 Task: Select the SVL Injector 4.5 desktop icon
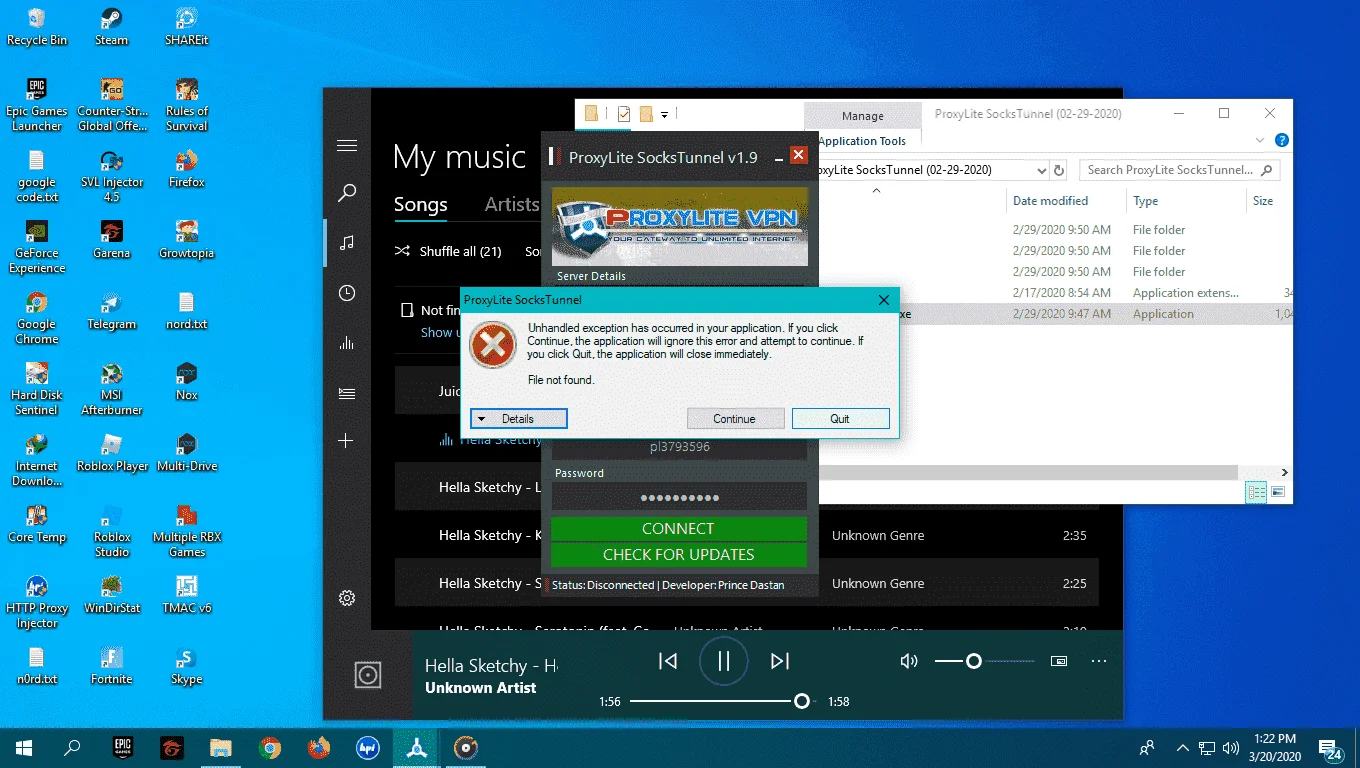point(112,176)
